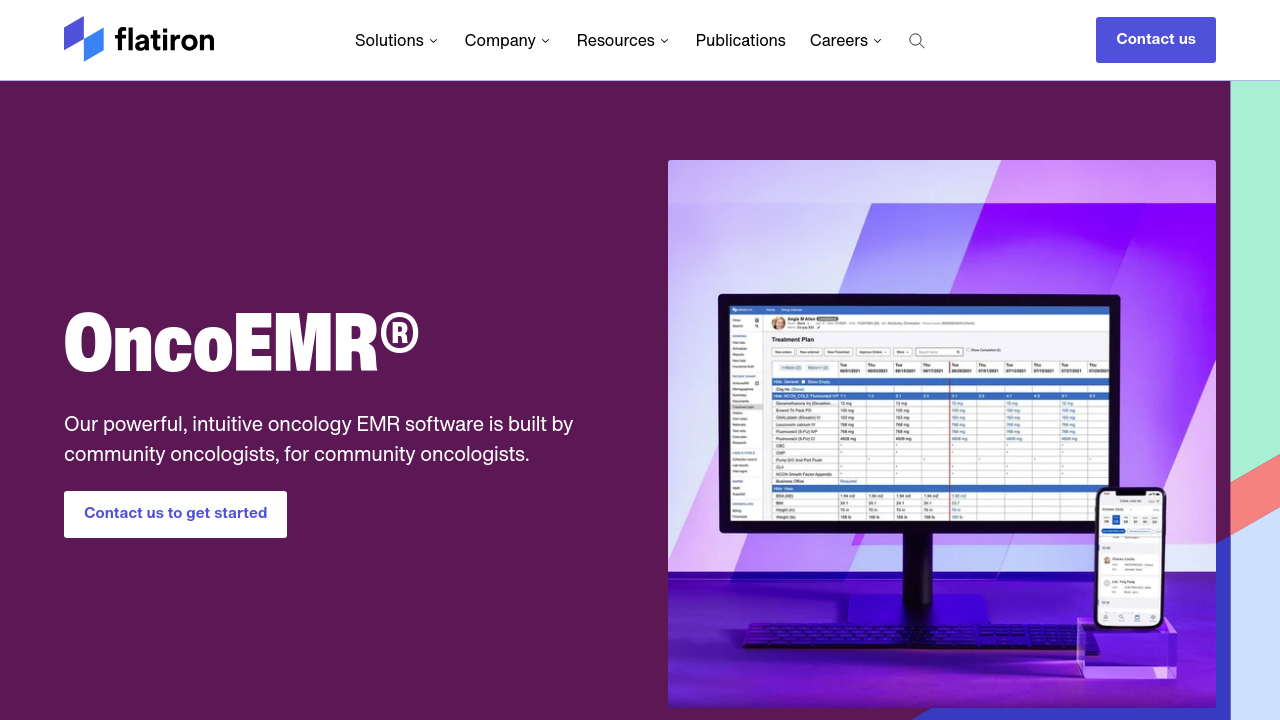Viewport: 1280px width, 720px height.
Task: Select day 29 on the phone's date strip
Action: (x=1116, y=521)
